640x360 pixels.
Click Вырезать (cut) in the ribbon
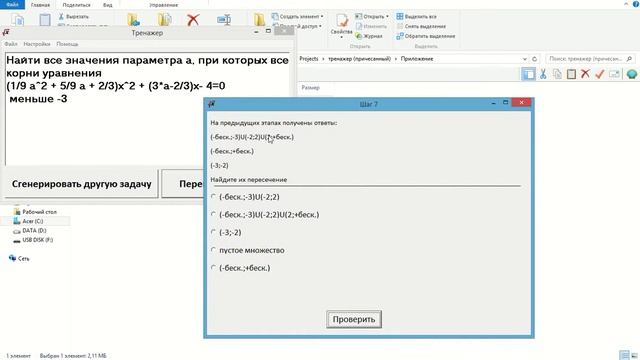74,16
